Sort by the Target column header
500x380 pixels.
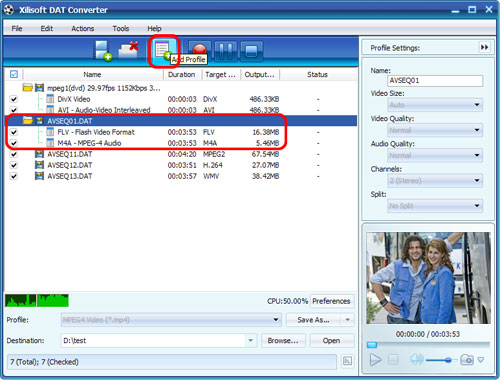[221, 74]
